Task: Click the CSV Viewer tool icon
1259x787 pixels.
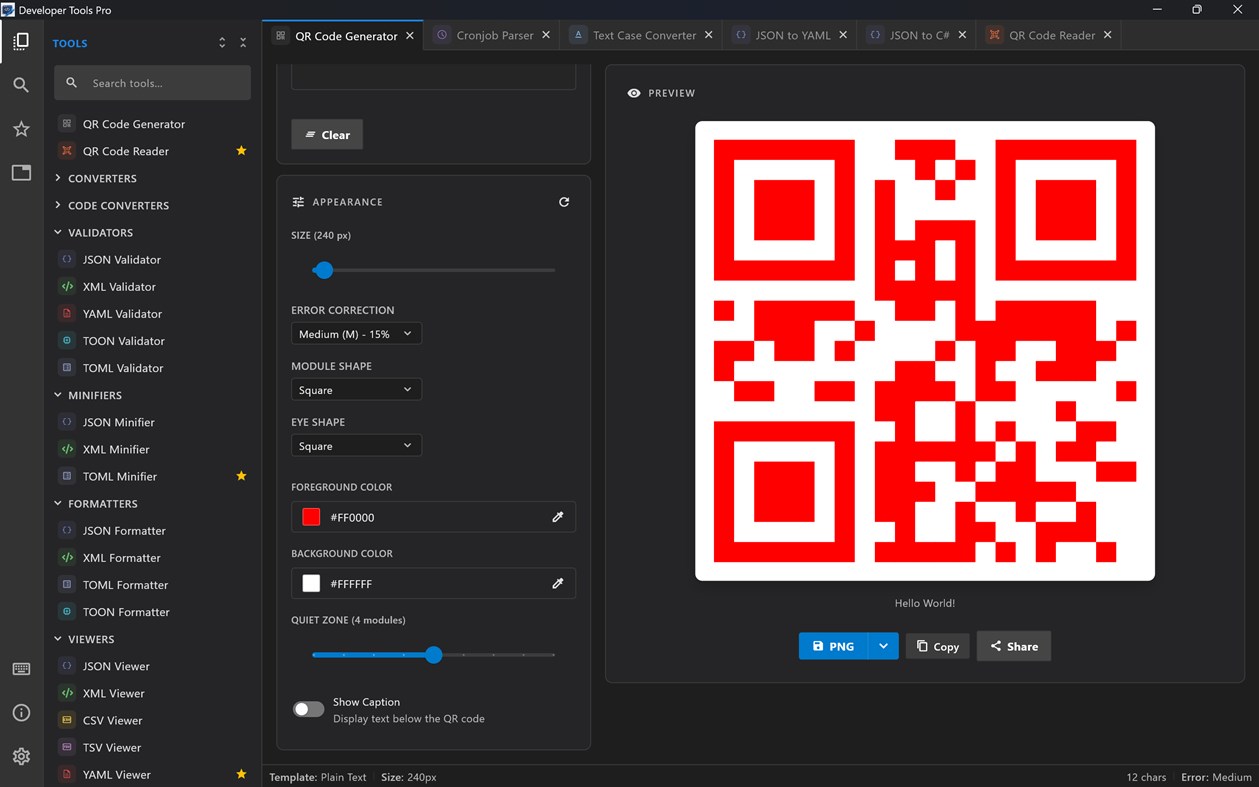Action: tap(67, 720)
